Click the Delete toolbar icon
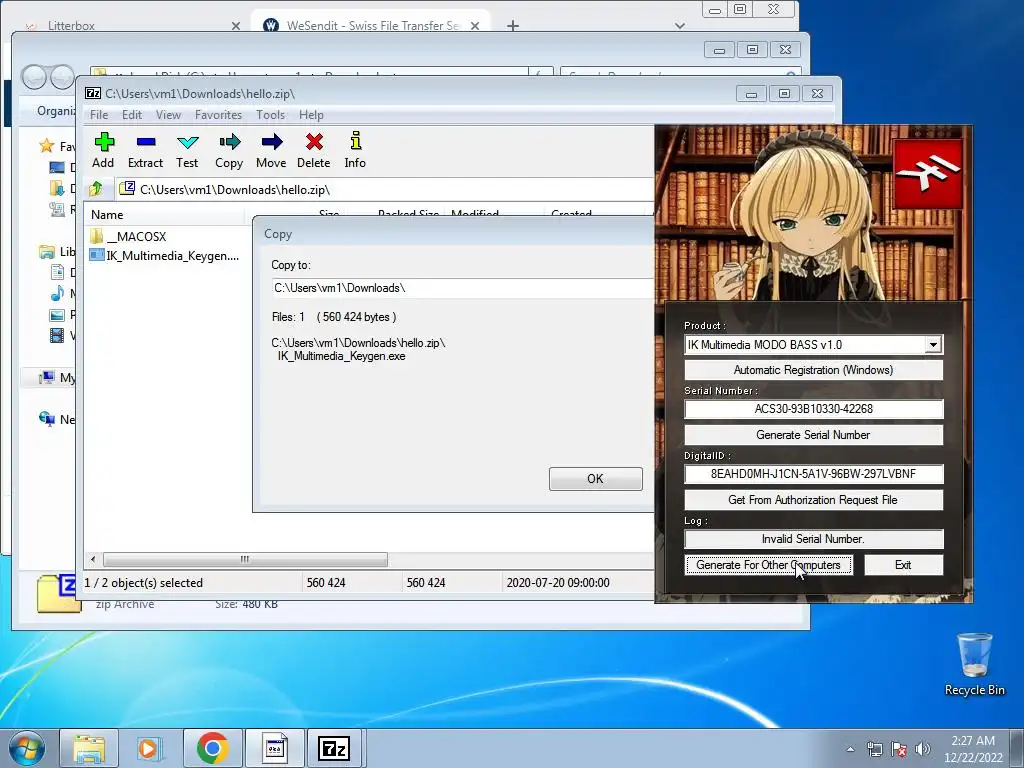The image size is (1024, 768). point(313,150)
